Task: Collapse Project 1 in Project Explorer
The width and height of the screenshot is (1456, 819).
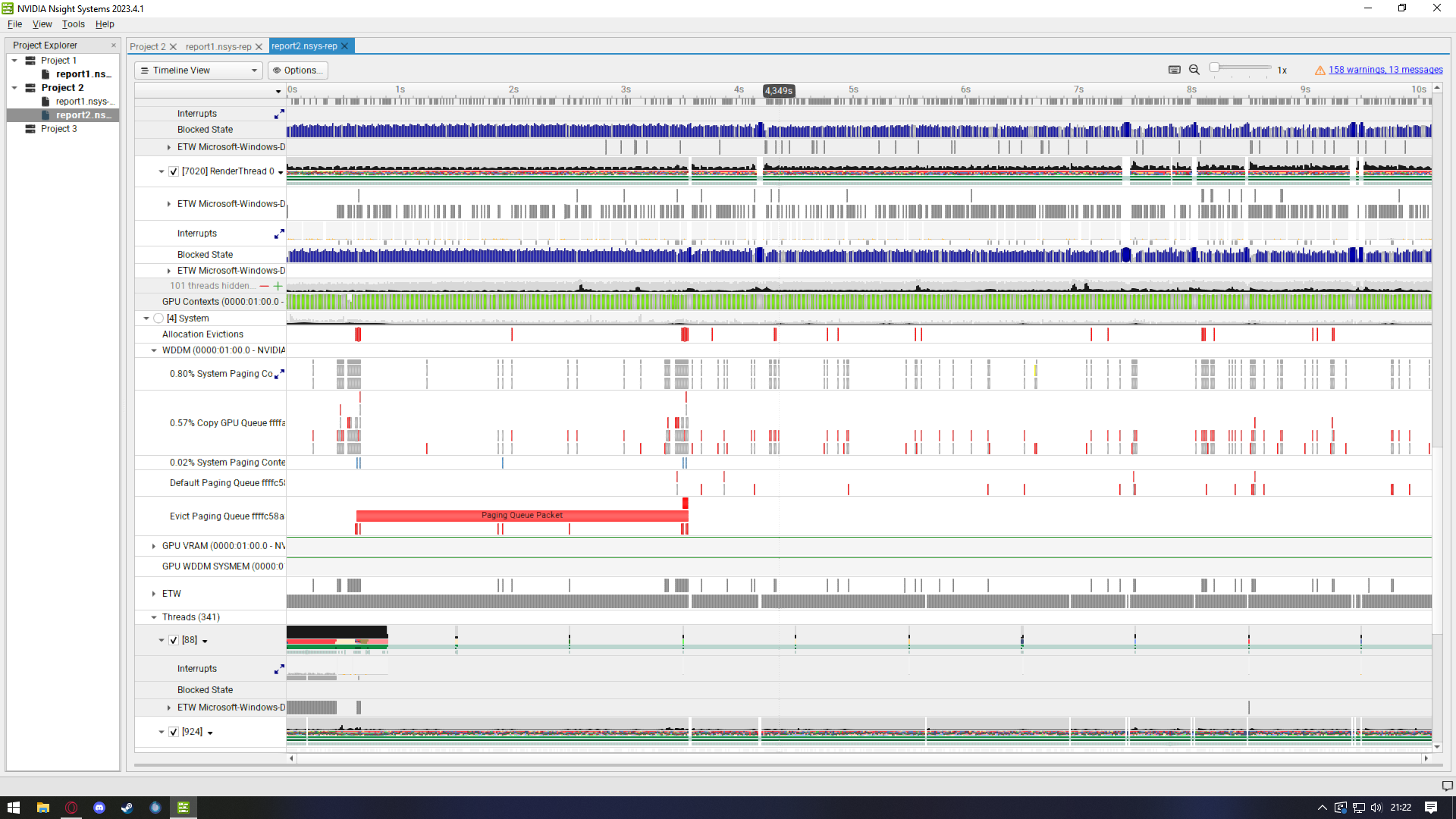Action: 14,61
